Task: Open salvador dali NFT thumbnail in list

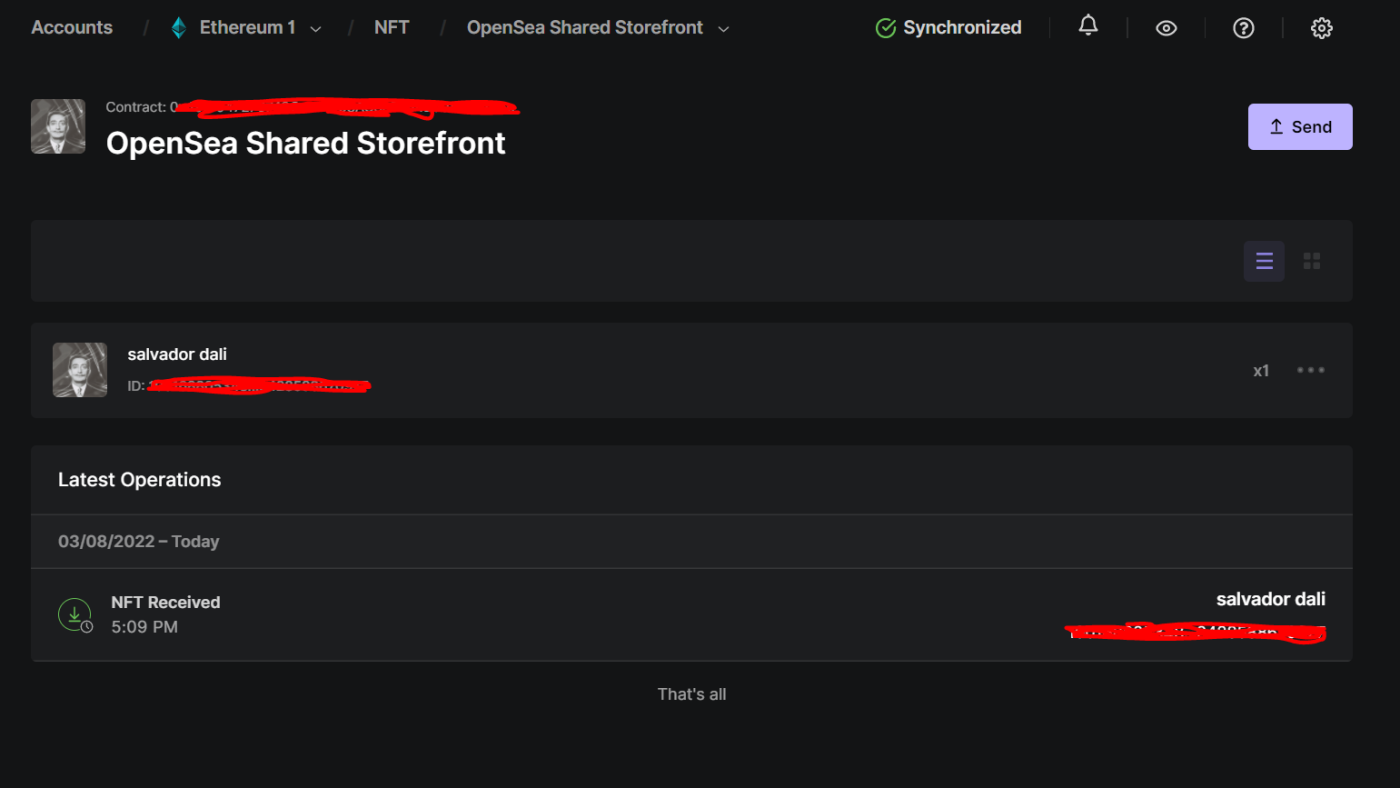Action: pos(80,370)
